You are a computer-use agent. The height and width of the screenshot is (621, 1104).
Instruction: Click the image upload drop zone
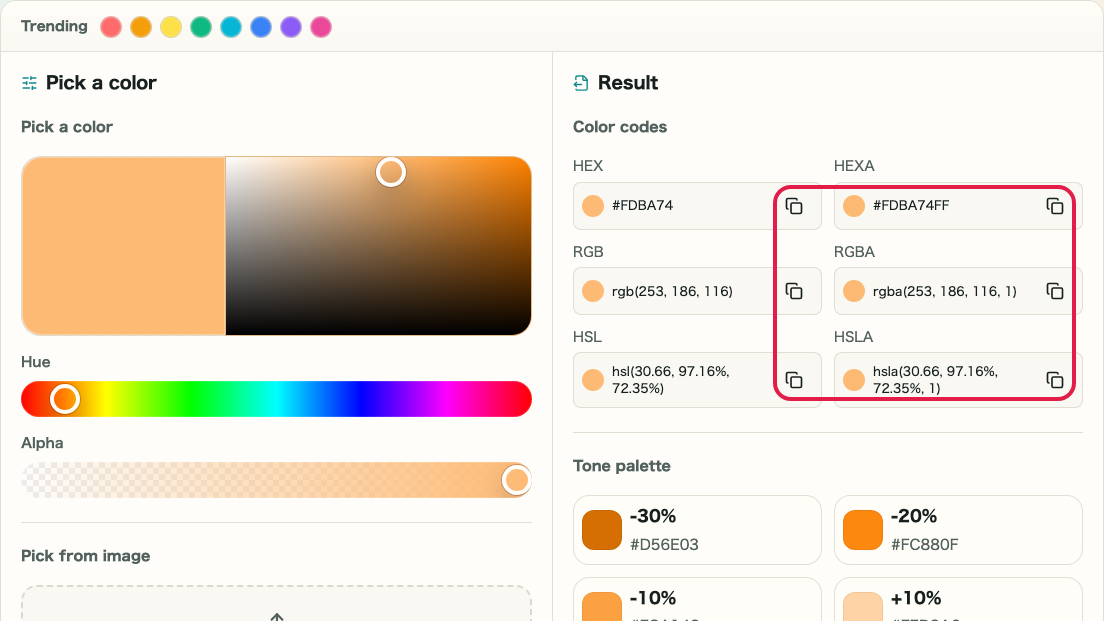pyautogui.click(x=277, y=603)
